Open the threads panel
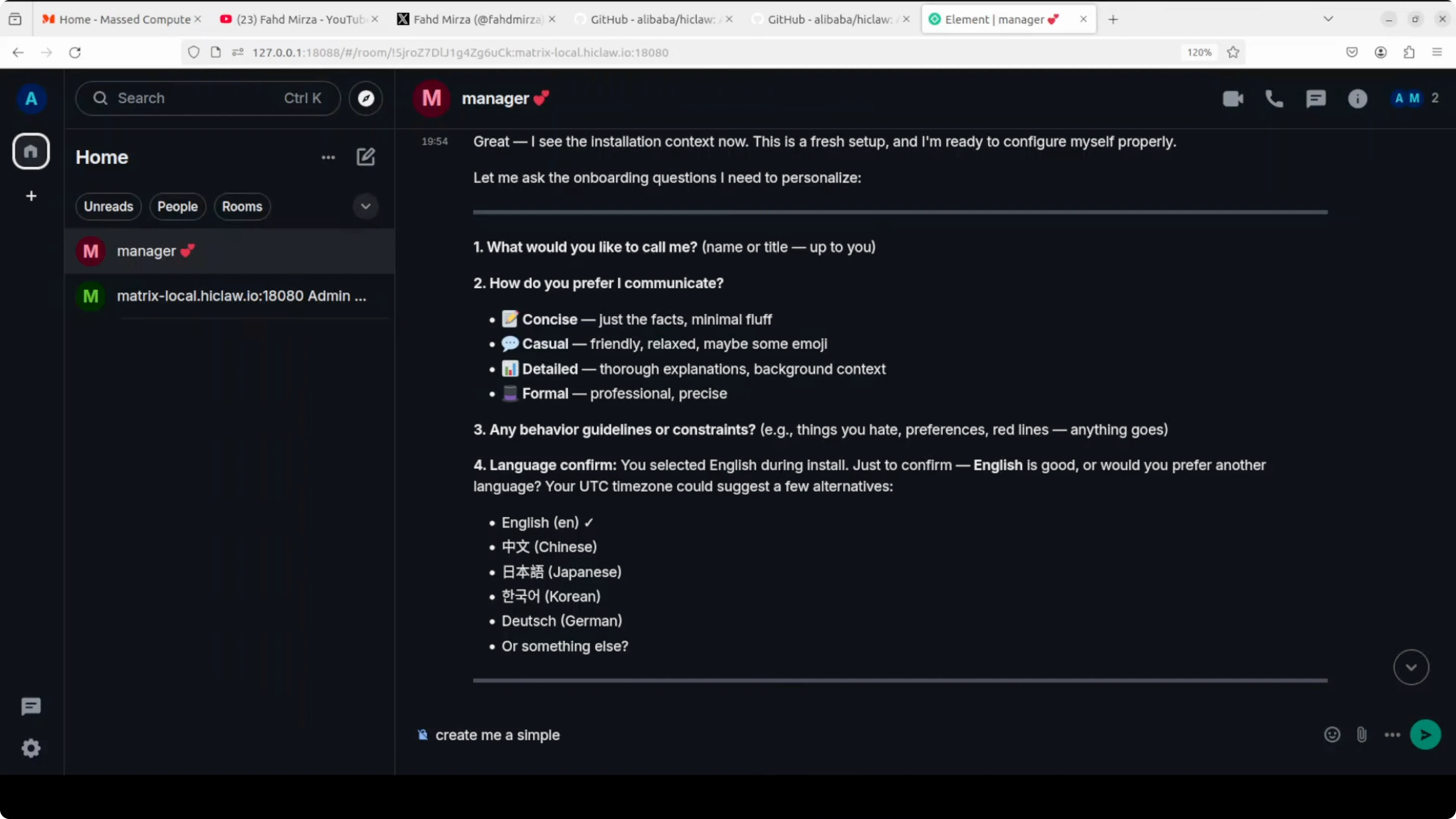Image resolution: width=1456 pixels, height=819 pixels. (1316, 99)
